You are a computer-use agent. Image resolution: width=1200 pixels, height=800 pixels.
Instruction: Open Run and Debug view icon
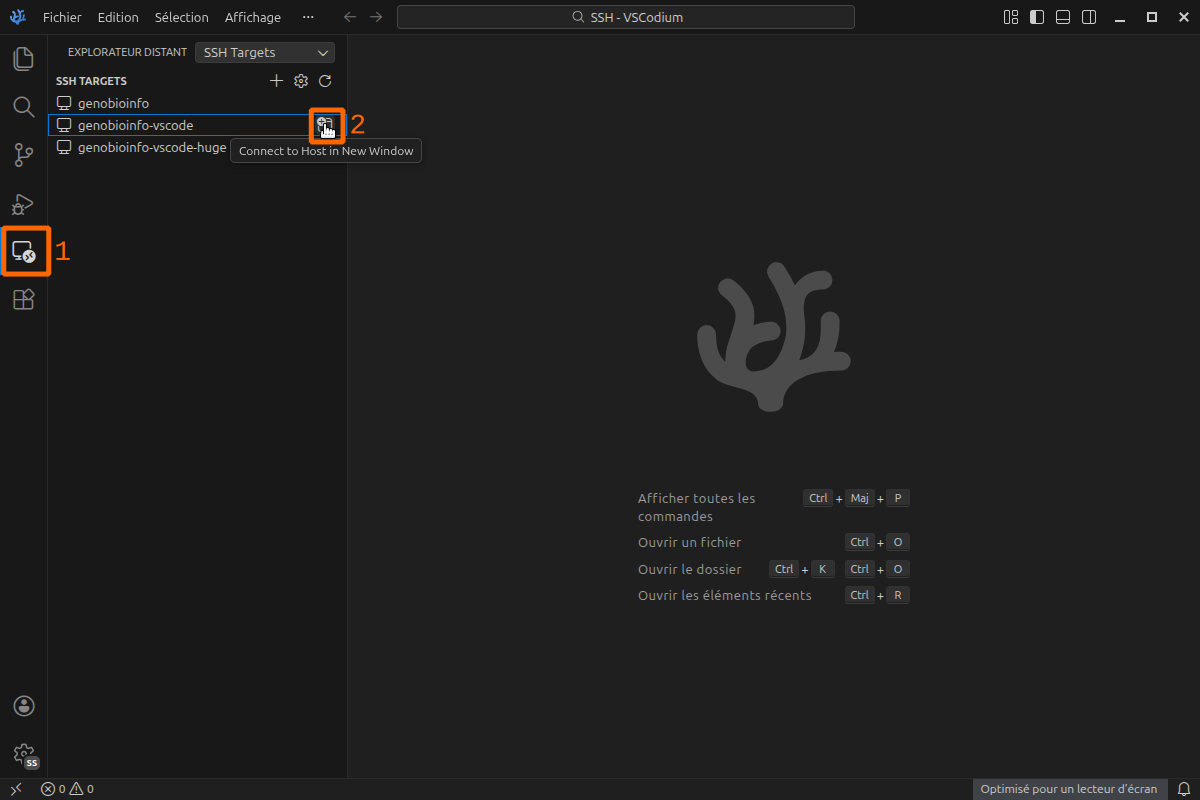point(23,203)
